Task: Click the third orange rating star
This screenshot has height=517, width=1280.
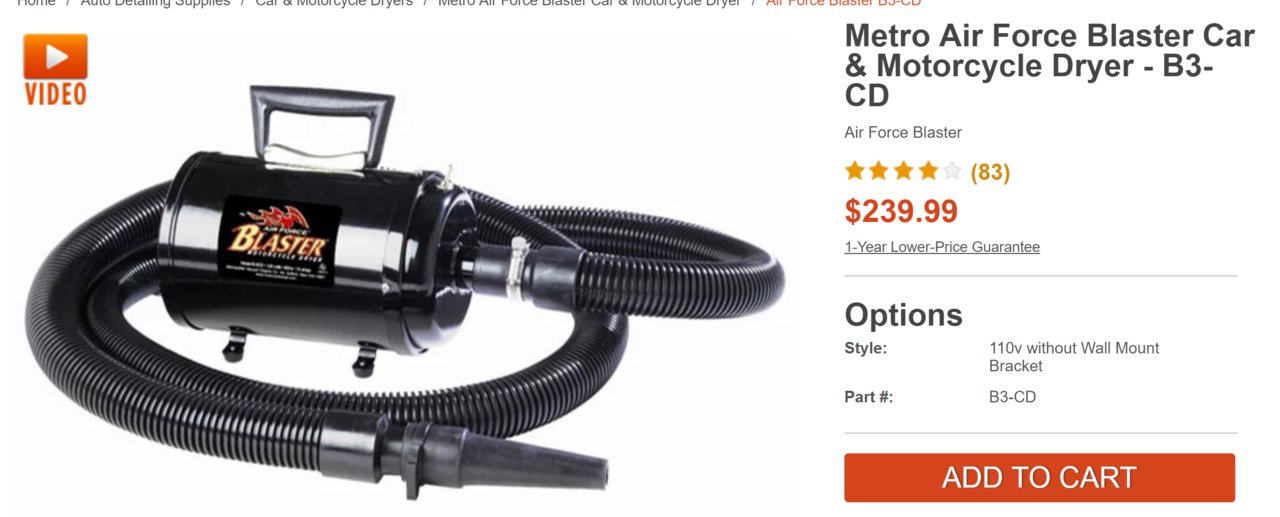Action: click(x=903, y=171)
